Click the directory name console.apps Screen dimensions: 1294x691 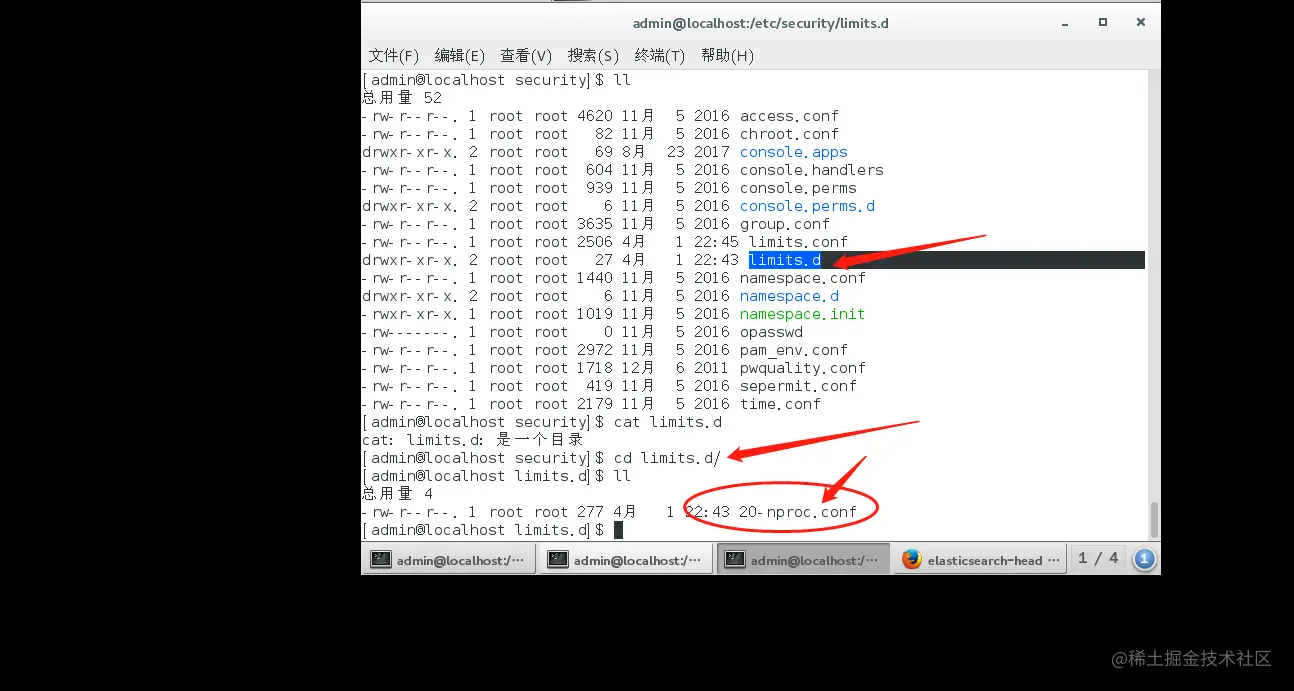794,152
